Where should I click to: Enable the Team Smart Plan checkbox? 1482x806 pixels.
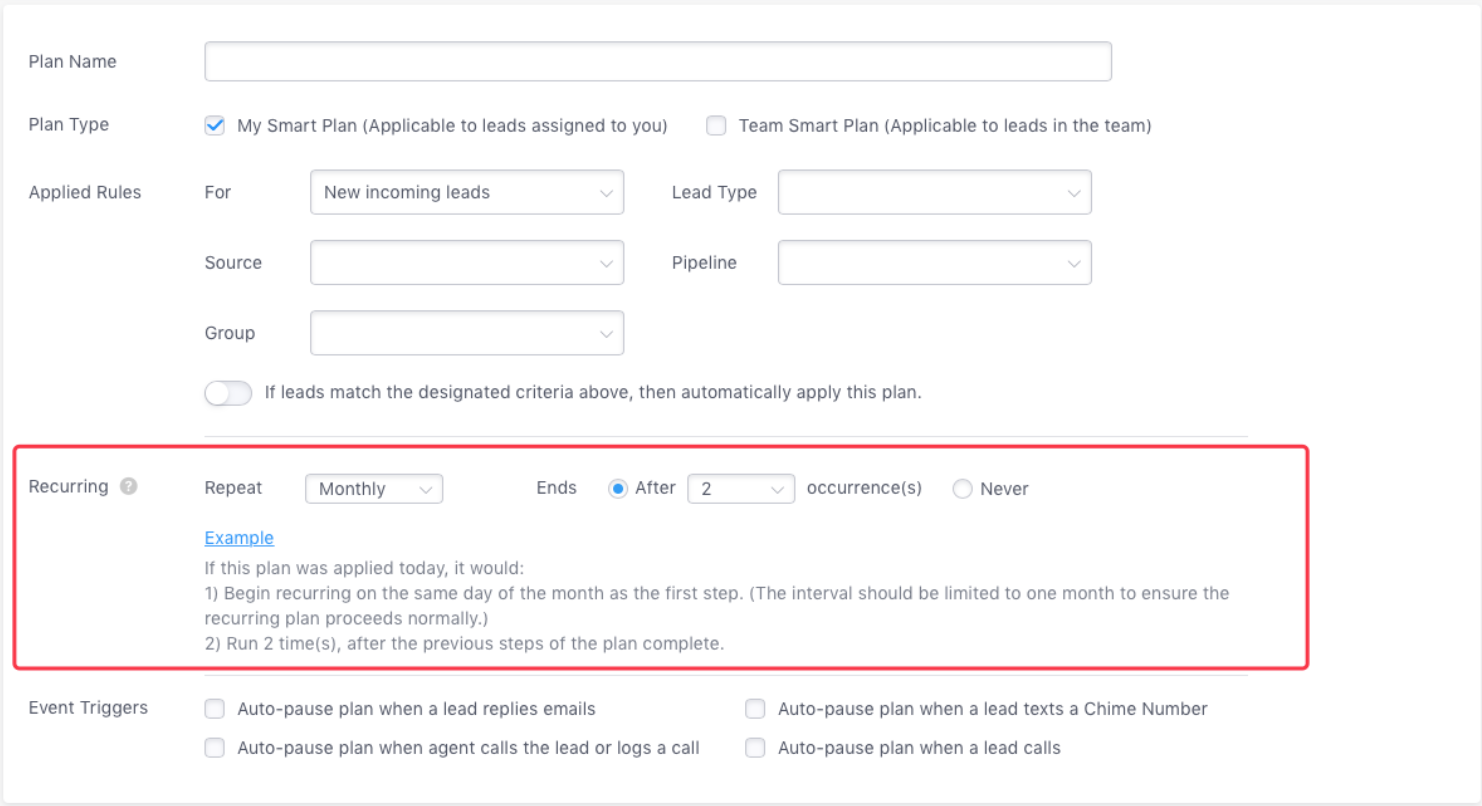tap(715, 126)
